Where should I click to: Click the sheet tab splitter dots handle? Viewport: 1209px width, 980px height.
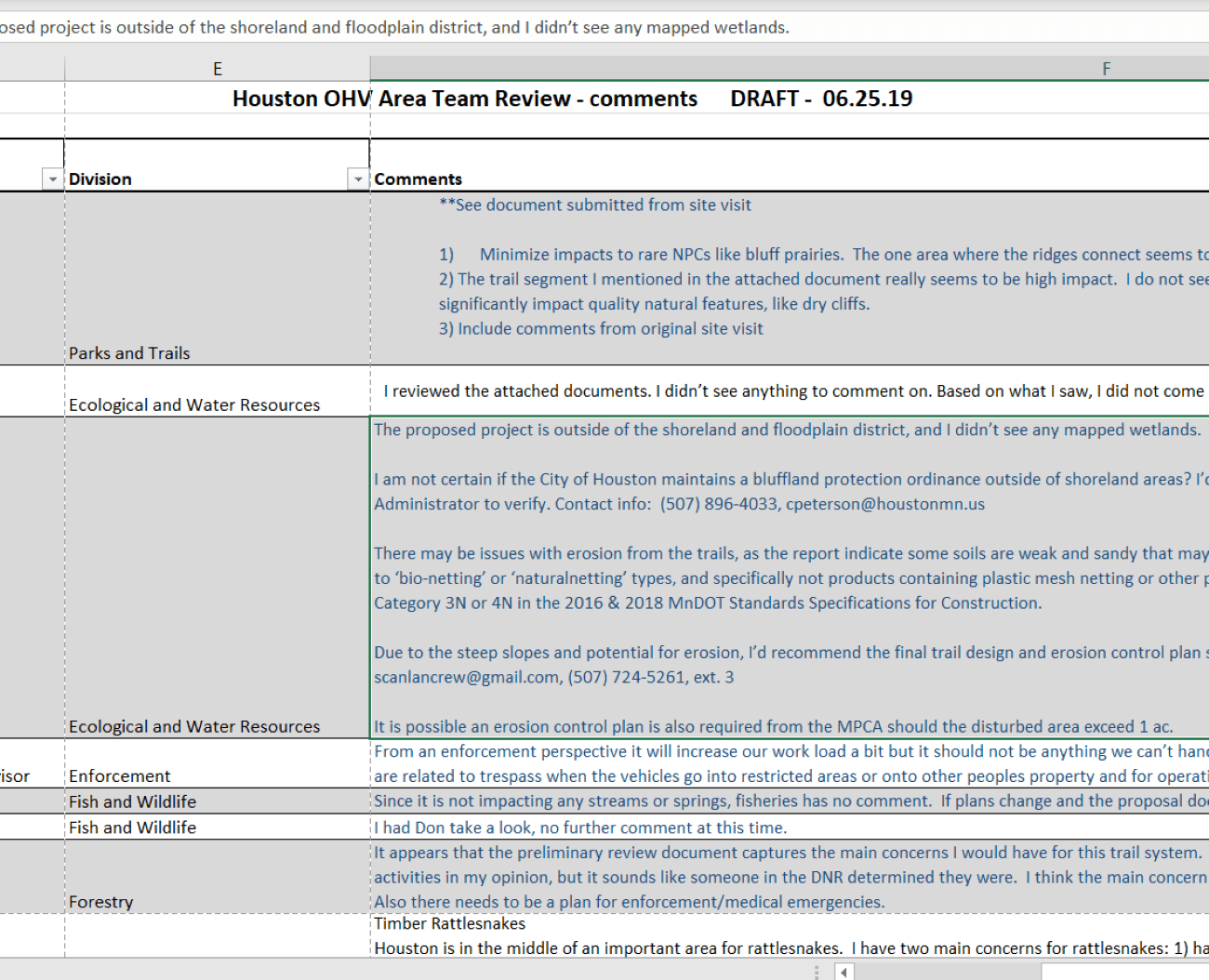coord(817,973)
